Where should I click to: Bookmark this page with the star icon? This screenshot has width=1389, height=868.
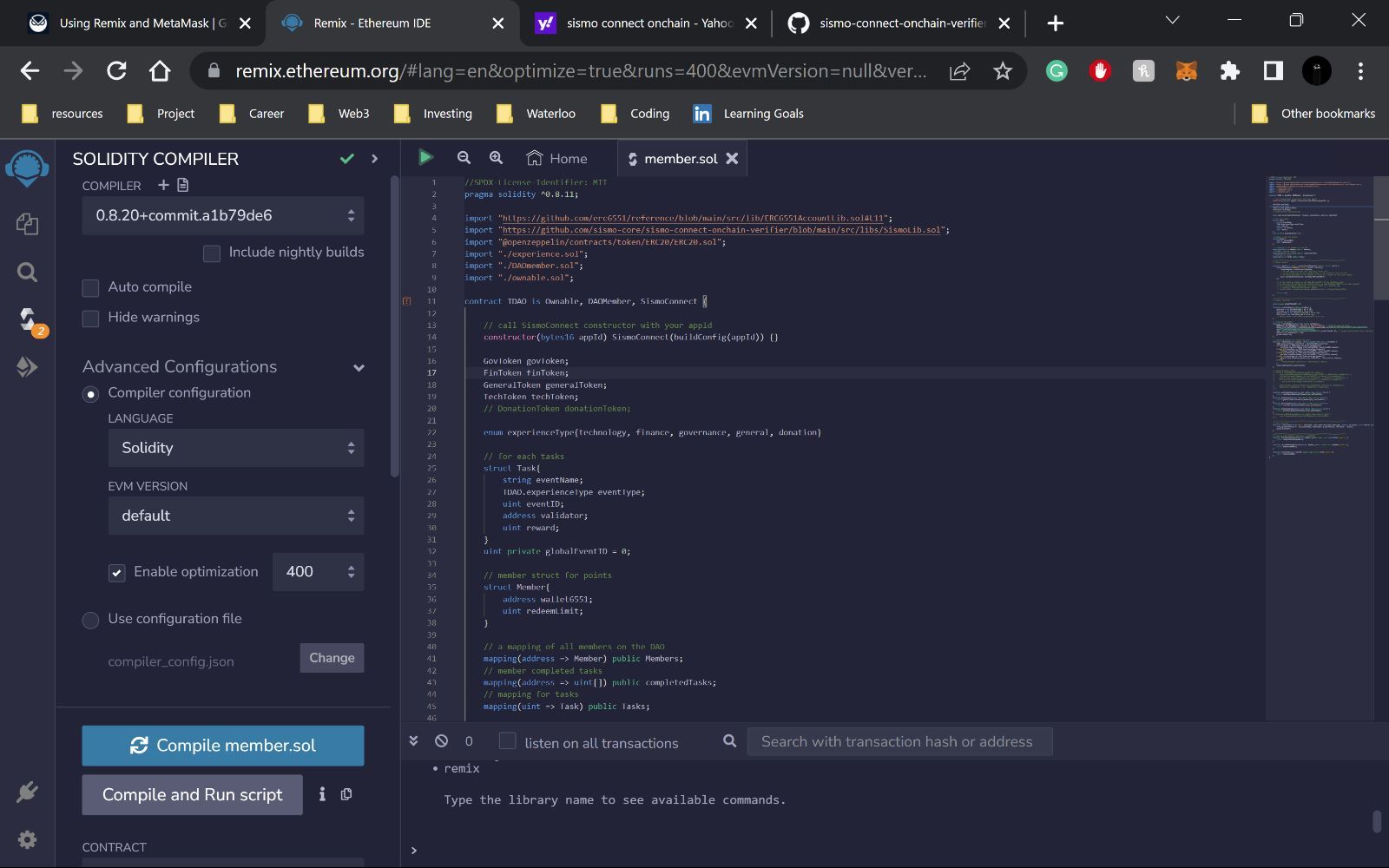coord(1003,70)
